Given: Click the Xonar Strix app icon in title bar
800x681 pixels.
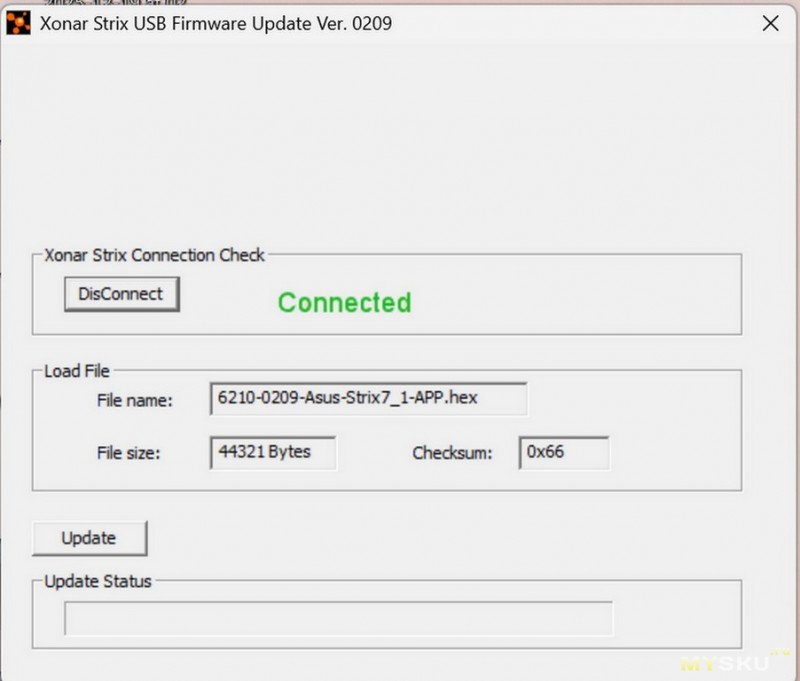Looking at the screenshot, I should tap(18, 24).
